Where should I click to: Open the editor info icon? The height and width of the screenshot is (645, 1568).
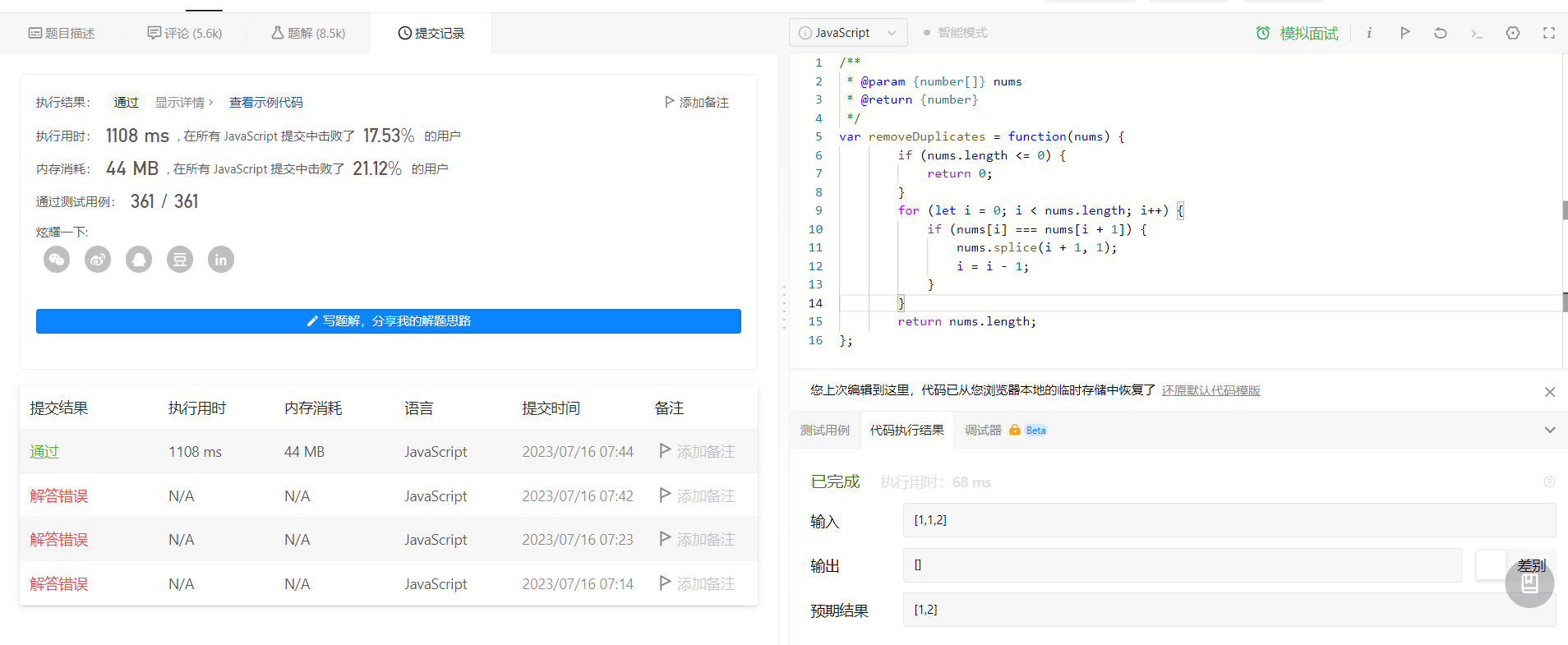(1369, 33)
